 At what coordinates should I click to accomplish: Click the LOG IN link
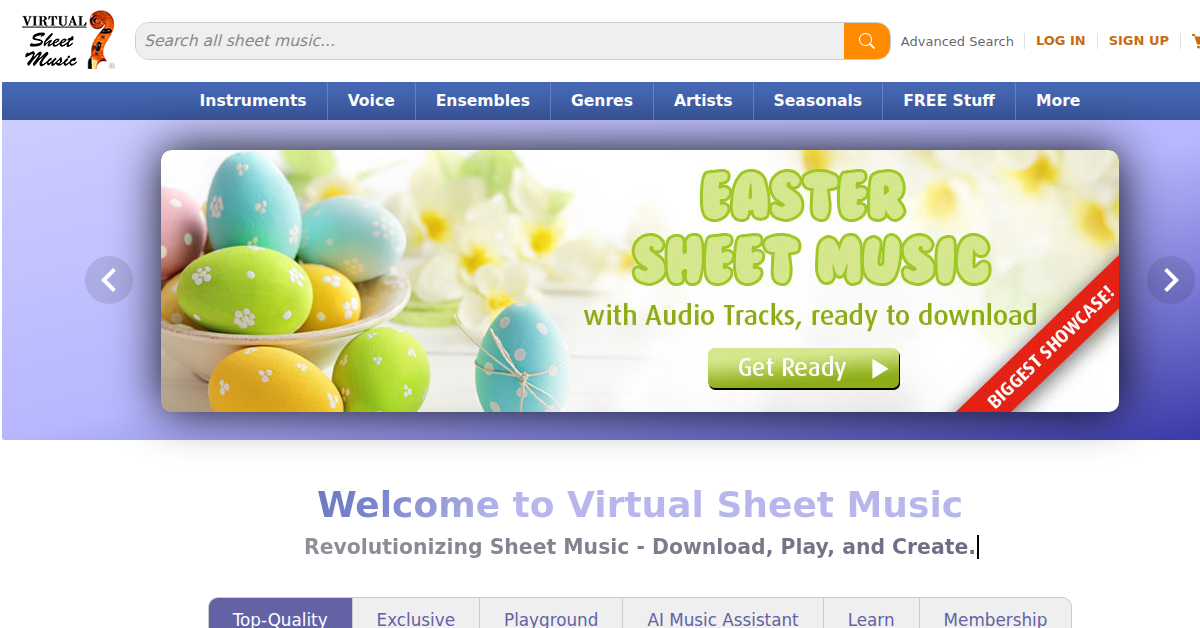tap(1060, 41)
